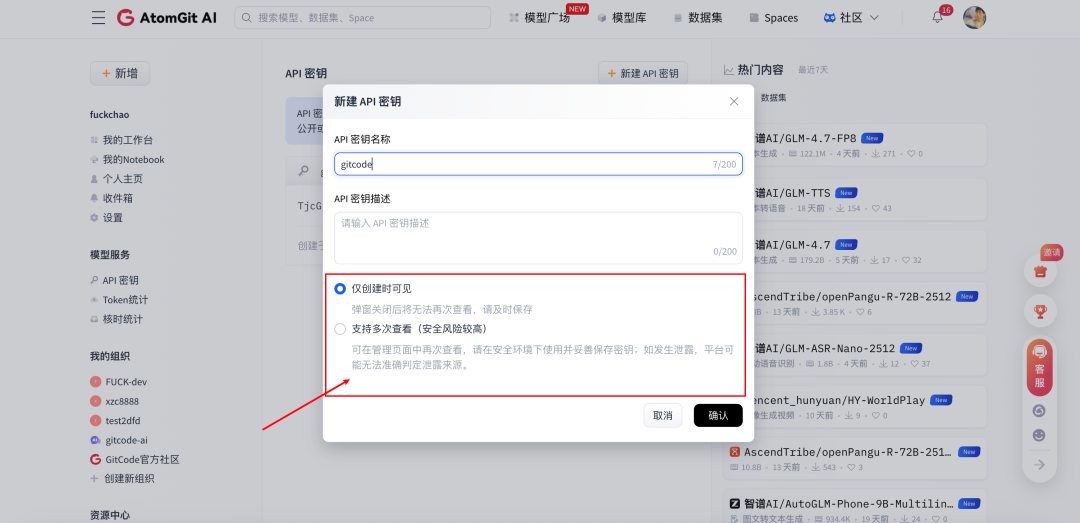This screenshot has height=523, width=1080.
Task: Click the 新建 API 密钥 button
Action: 643,74
